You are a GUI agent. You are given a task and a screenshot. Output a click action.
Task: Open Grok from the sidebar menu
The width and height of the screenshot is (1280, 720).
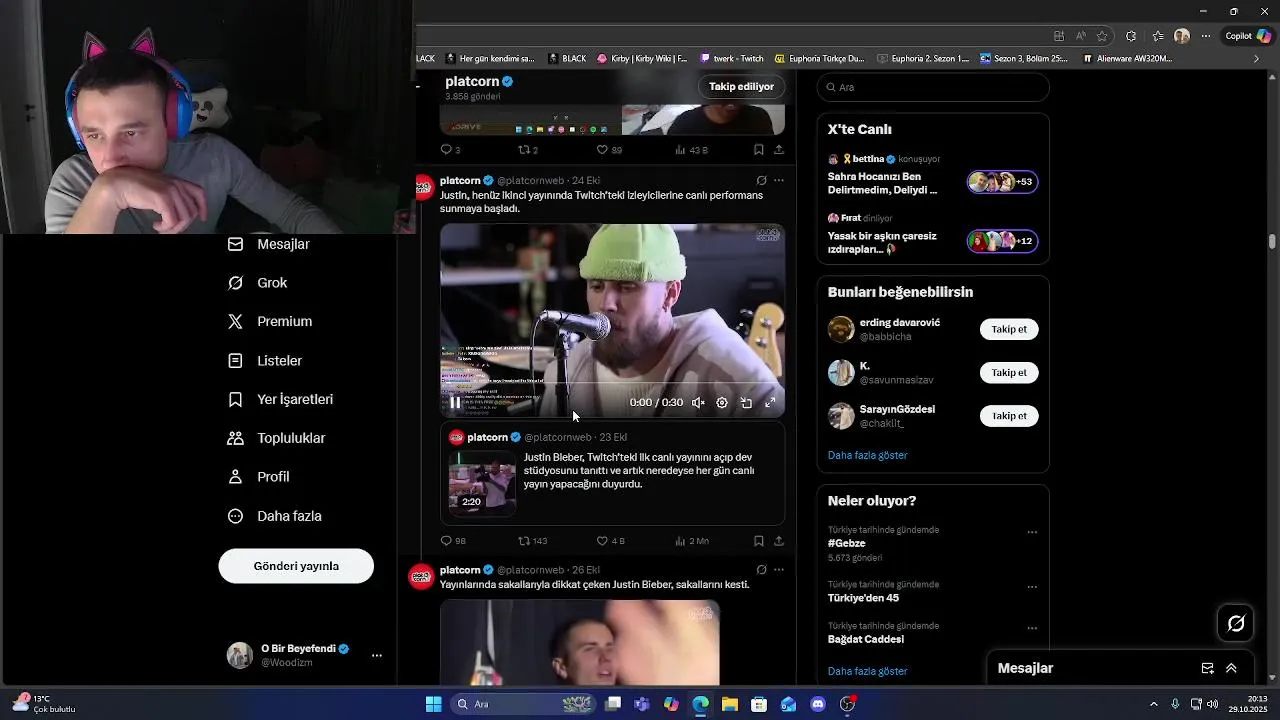[x=258, y=283]
